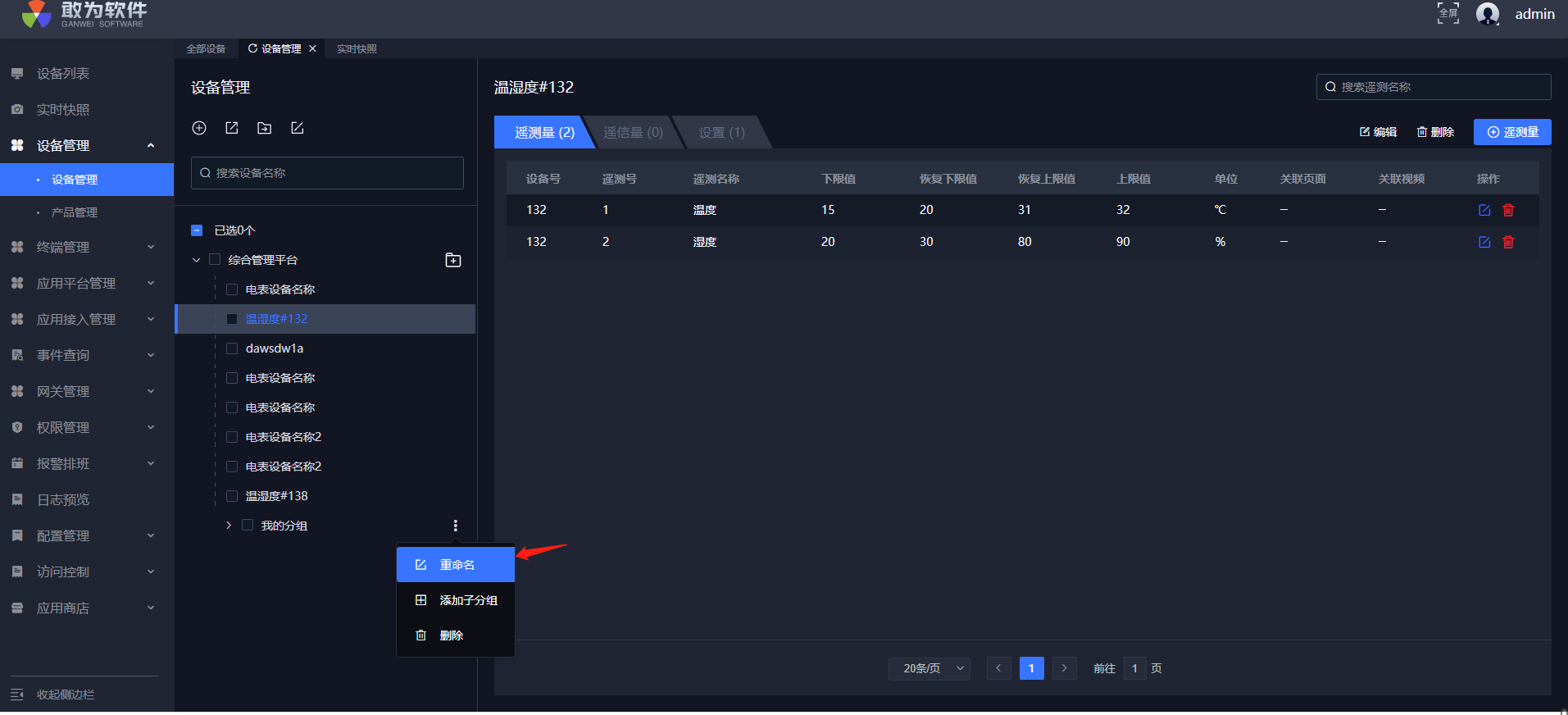Go to the previous page arrow
This screenshot has width=1568, height=715.
click(x=998, y=668)
